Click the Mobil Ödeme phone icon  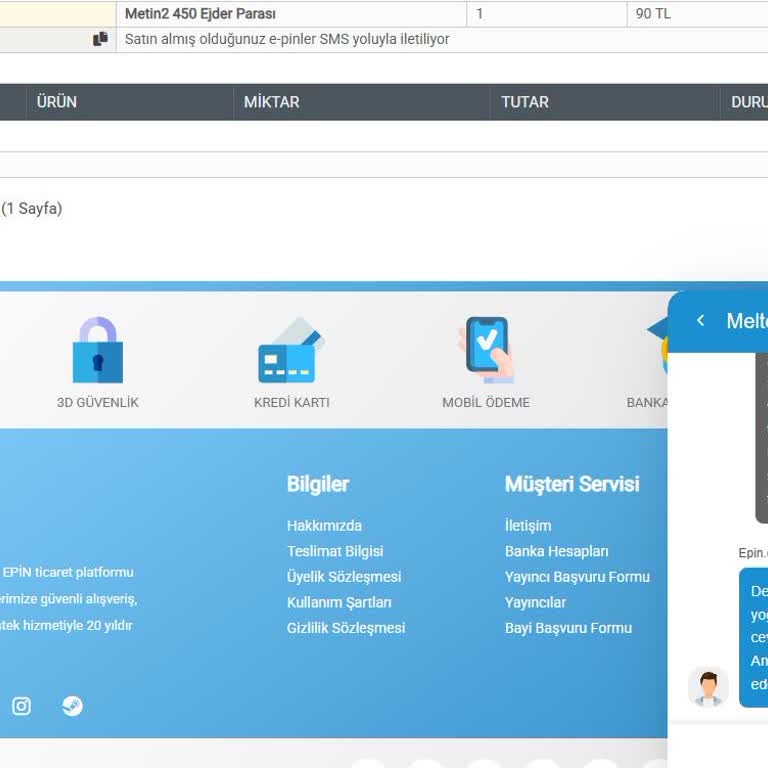click(486, 350)
